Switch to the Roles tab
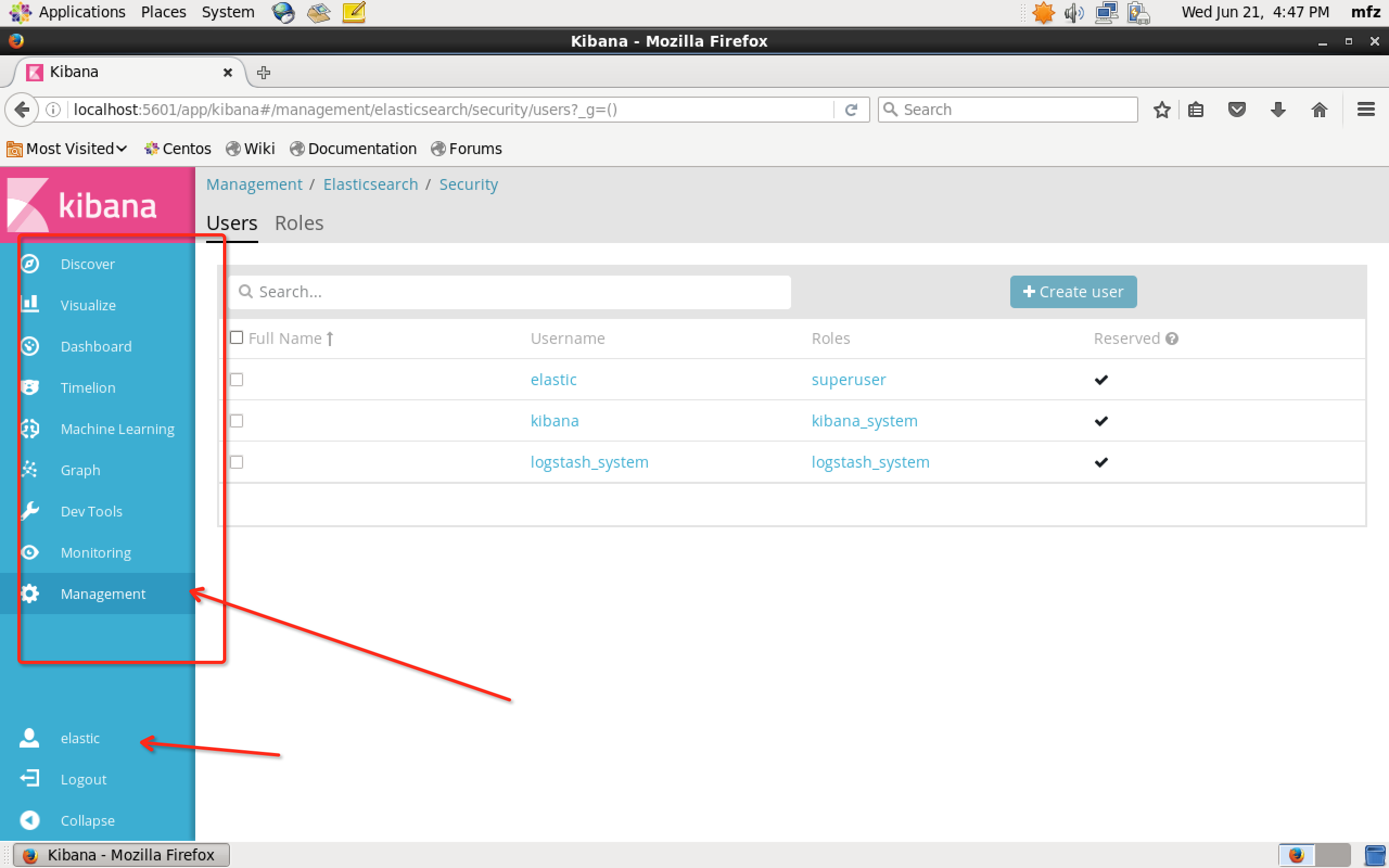Screen dimensions: 1389x868 tap(299, 223)
